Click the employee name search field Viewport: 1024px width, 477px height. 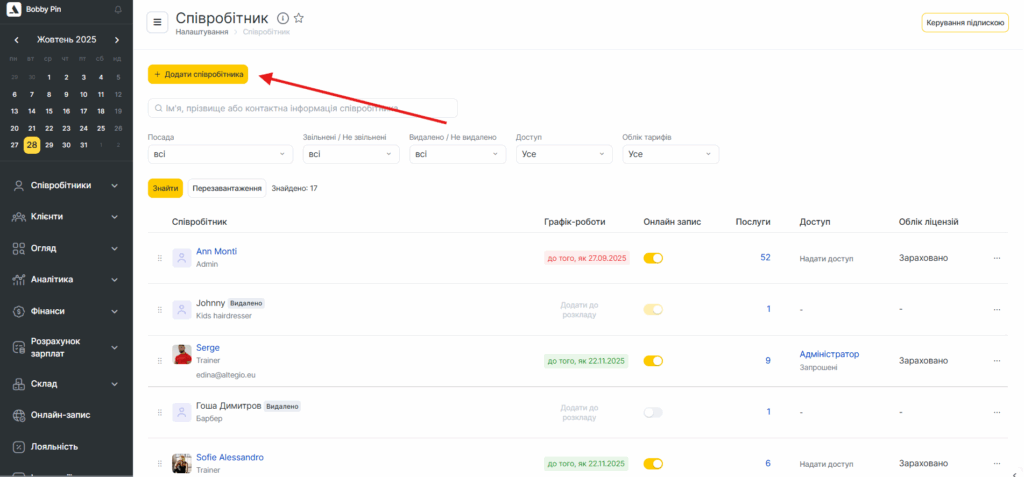point(302,108)
